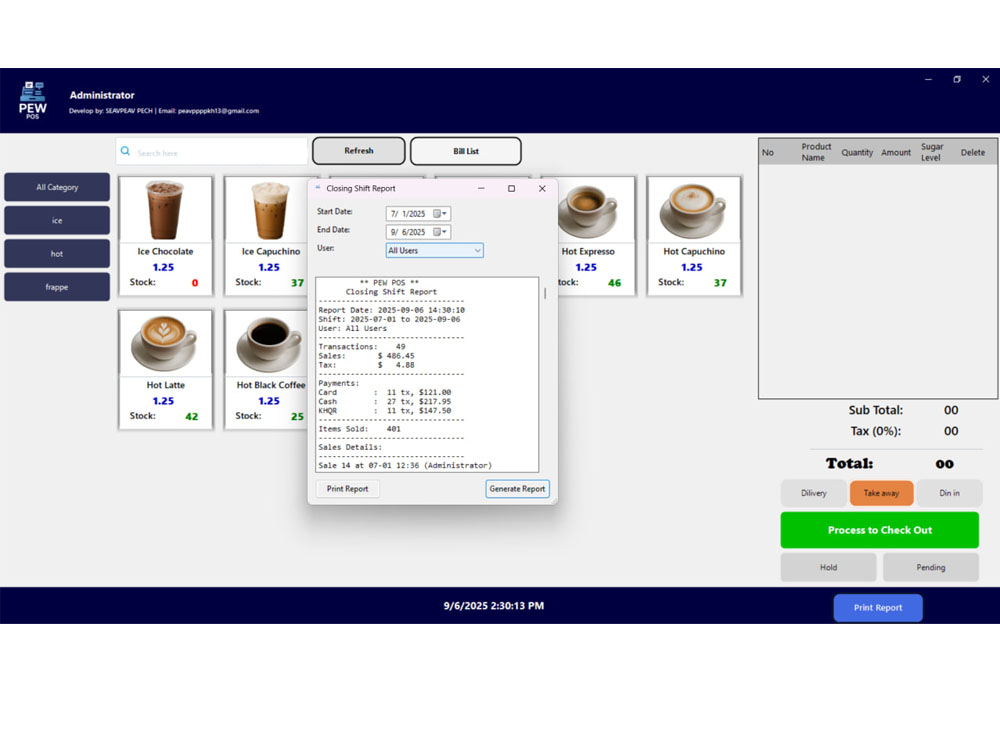1000x750 pixels.
Task: Expand the User dropdown showing All Users
Action: (434, 251)
